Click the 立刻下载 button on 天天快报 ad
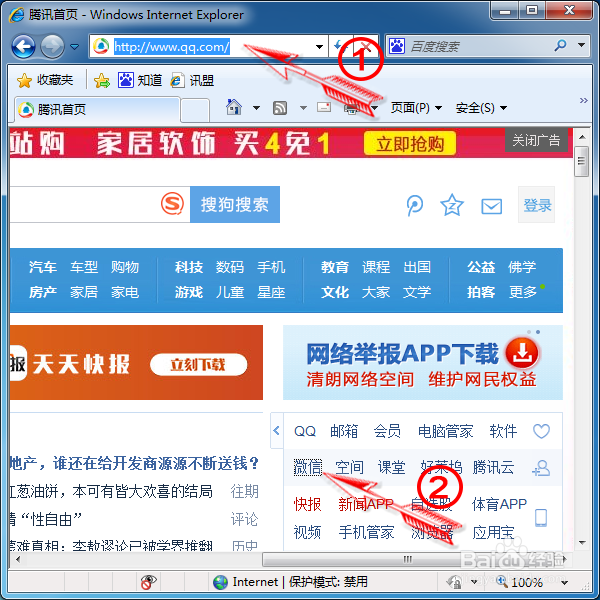This screenshot has width=600, height=600. pos(198,365)
